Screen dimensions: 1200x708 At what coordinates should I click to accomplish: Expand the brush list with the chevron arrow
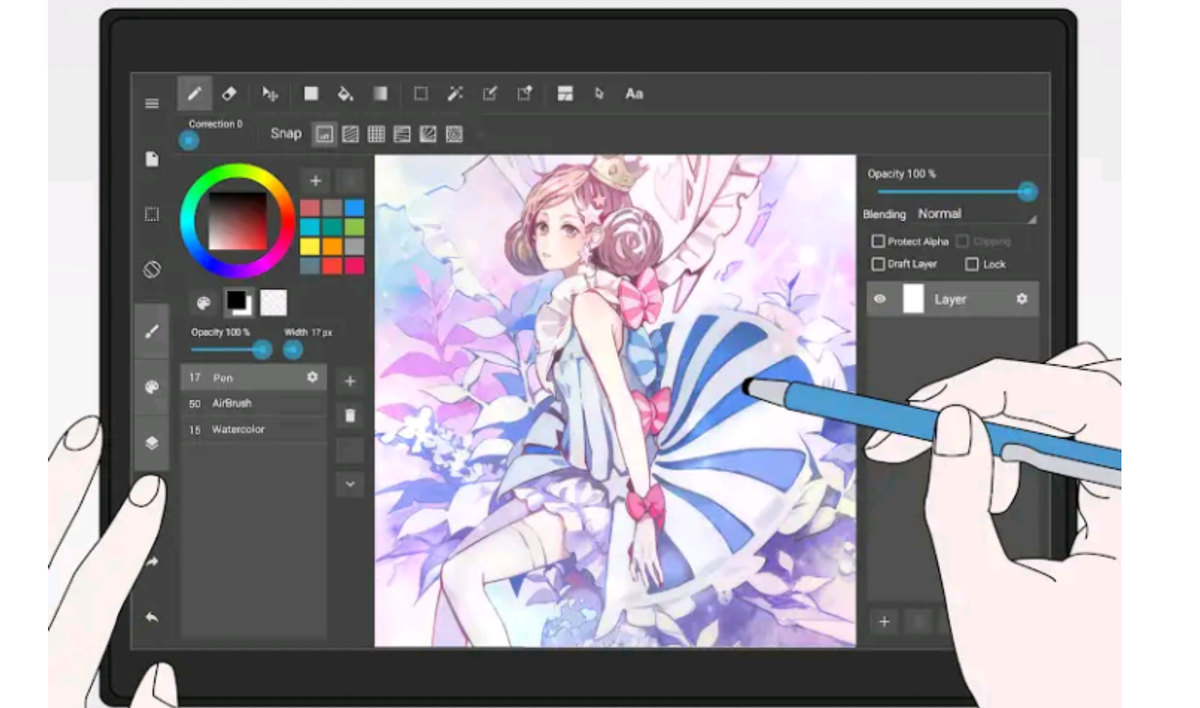[349, 484]
